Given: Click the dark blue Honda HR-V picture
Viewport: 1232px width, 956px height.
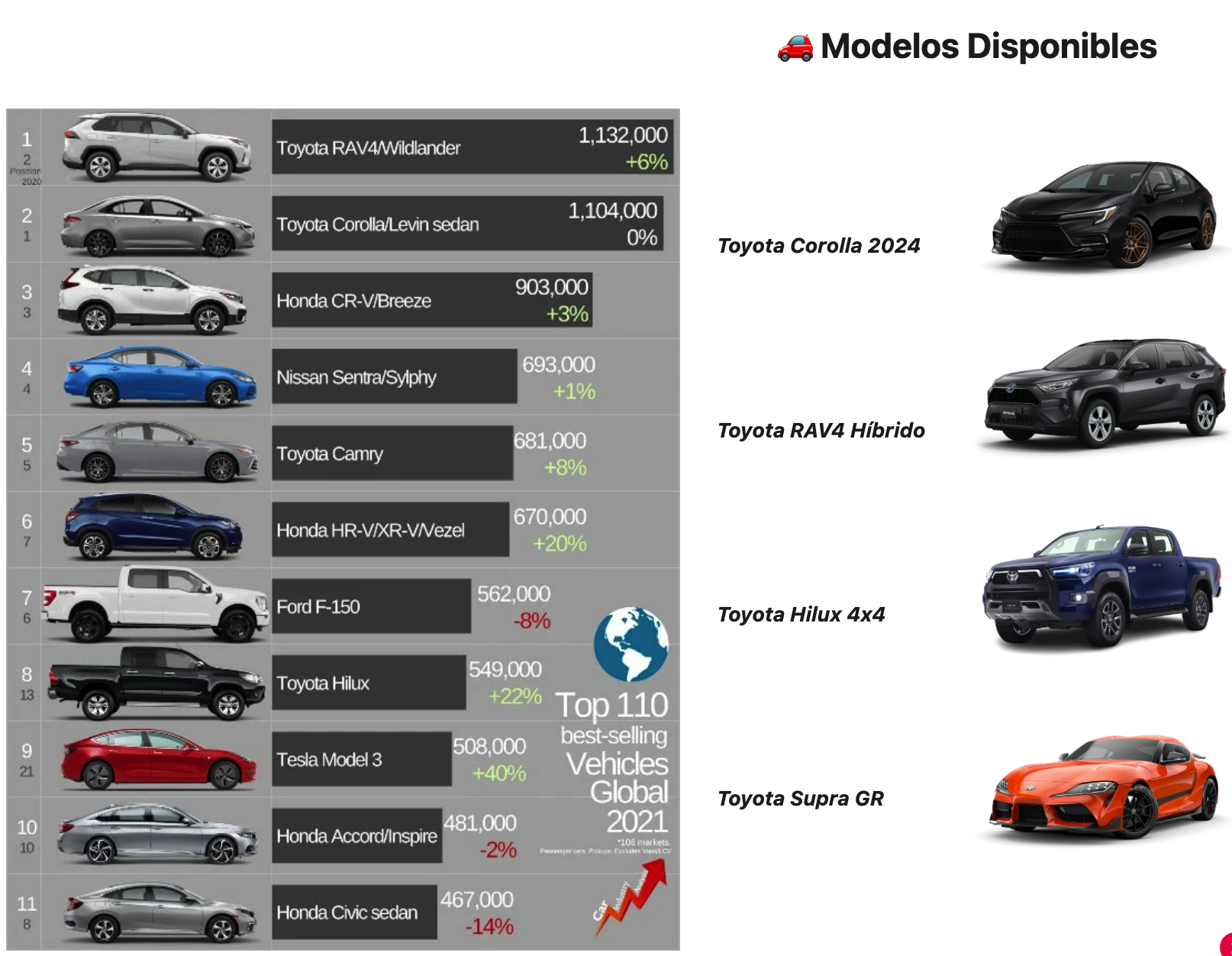Looking at the screenshot, I should click(x=153, y=528).
